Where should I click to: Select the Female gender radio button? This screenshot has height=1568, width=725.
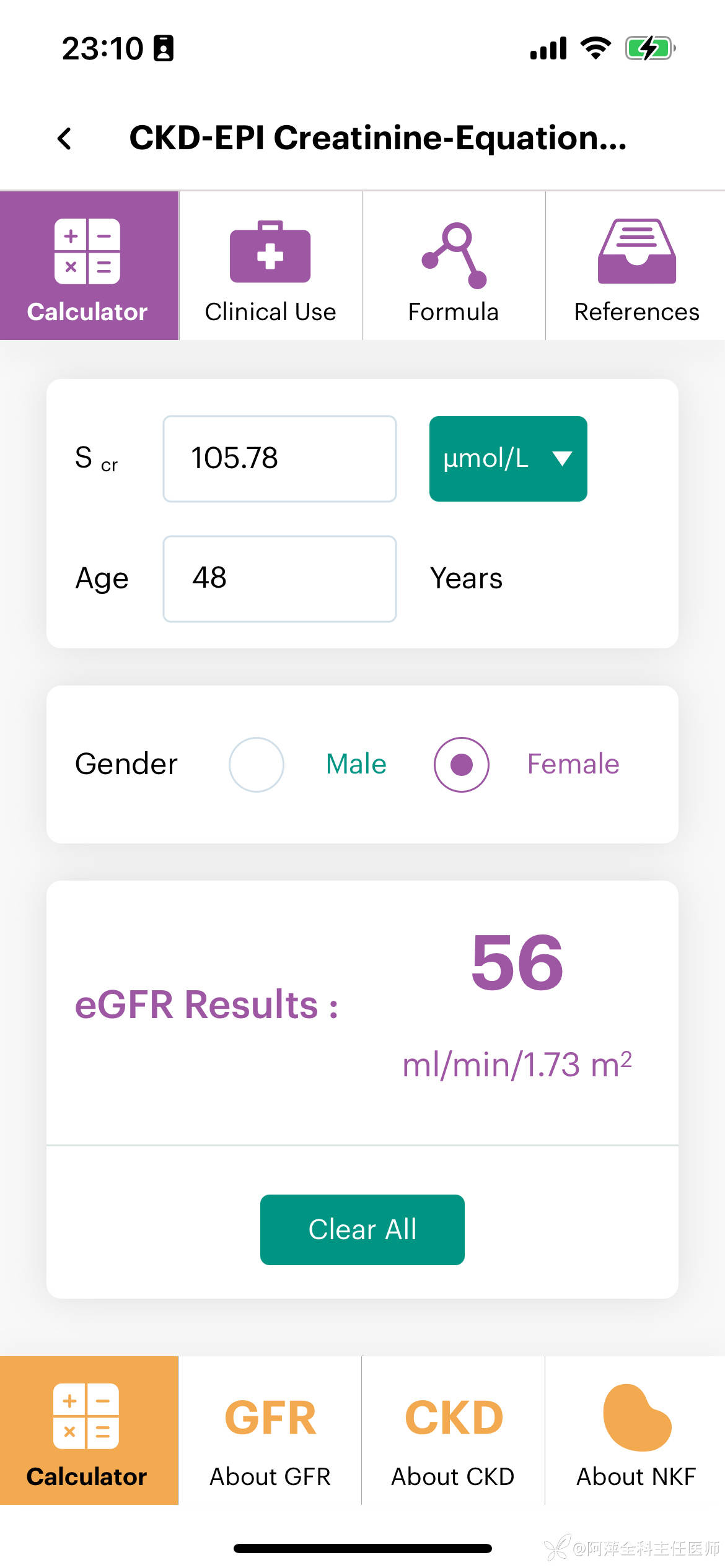[462, 764]
